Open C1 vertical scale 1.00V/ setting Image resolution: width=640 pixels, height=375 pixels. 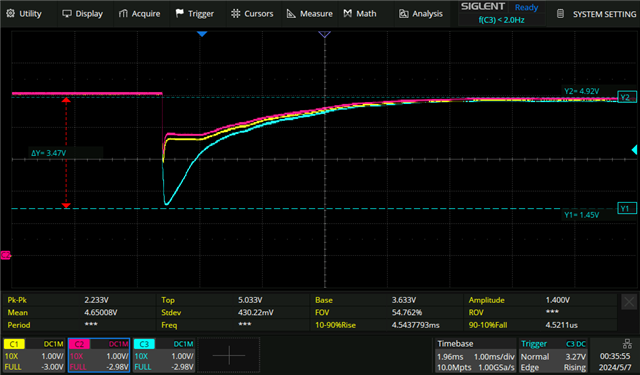[52, 356]
